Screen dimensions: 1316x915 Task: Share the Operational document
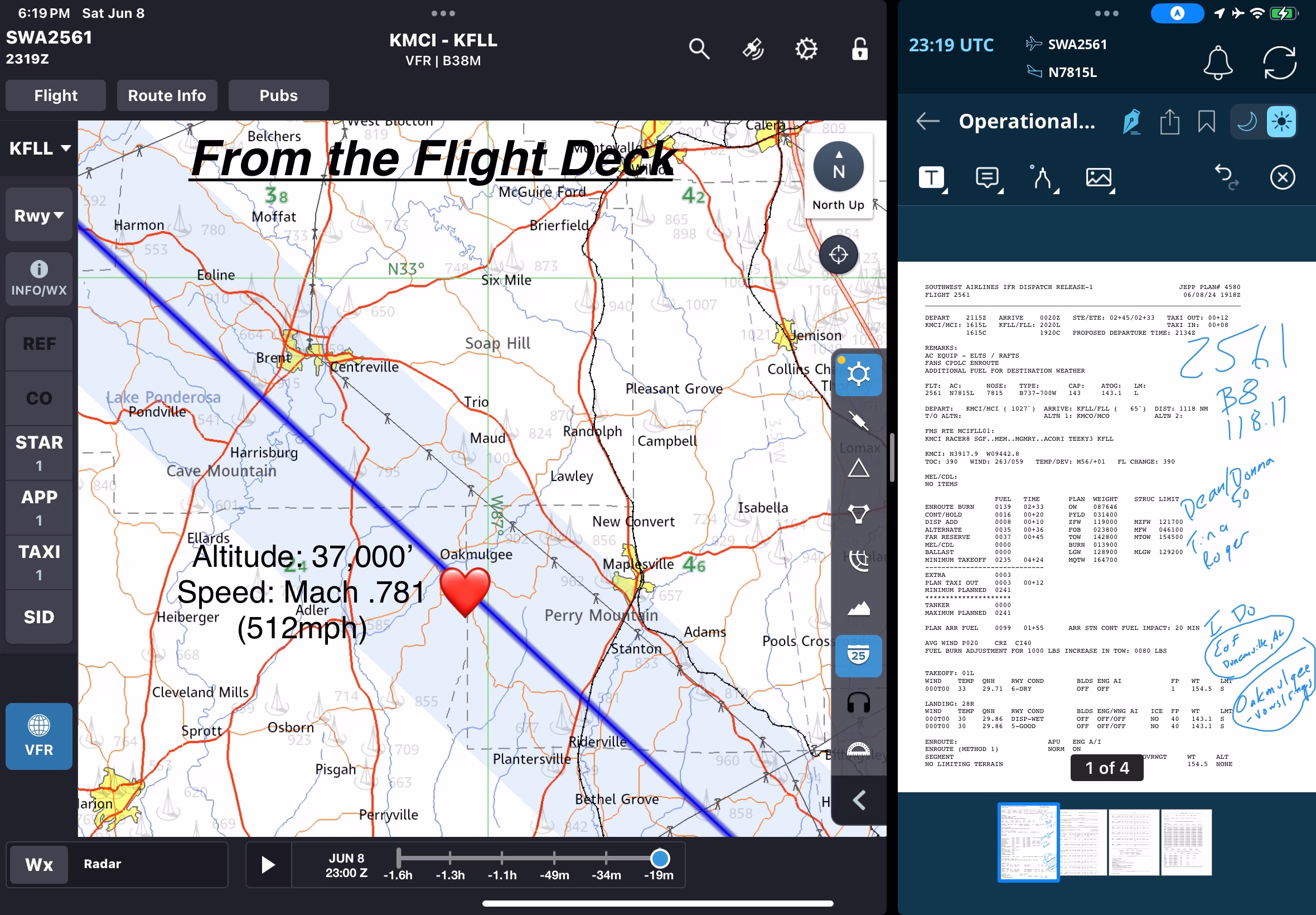click(1169, 122)
